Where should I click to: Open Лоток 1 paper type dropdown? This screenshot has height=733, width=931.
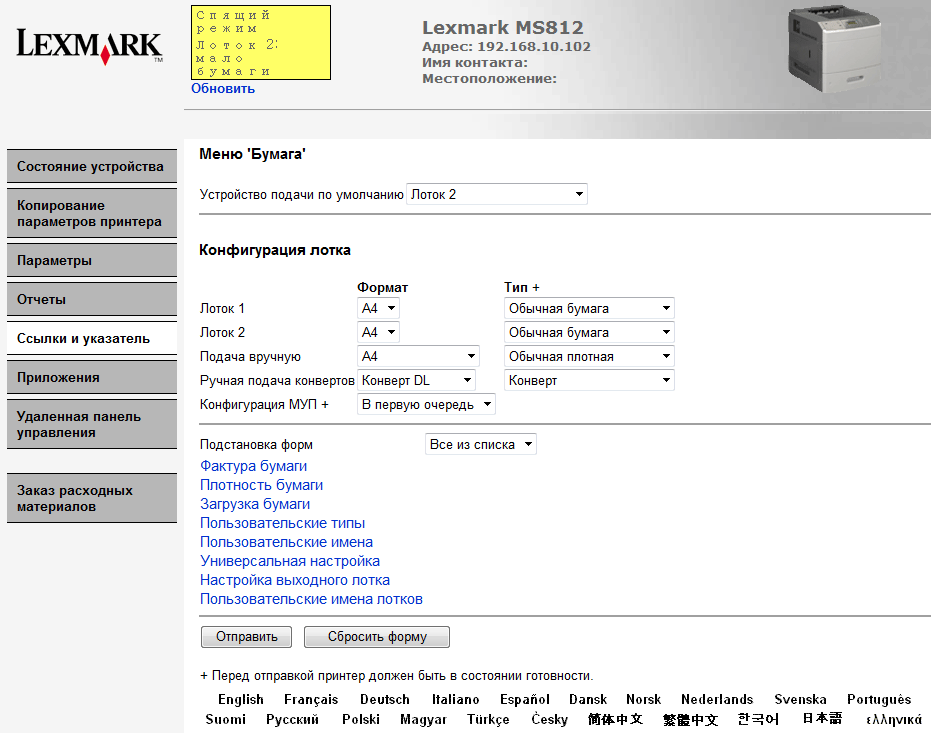(x=589, y=308)
